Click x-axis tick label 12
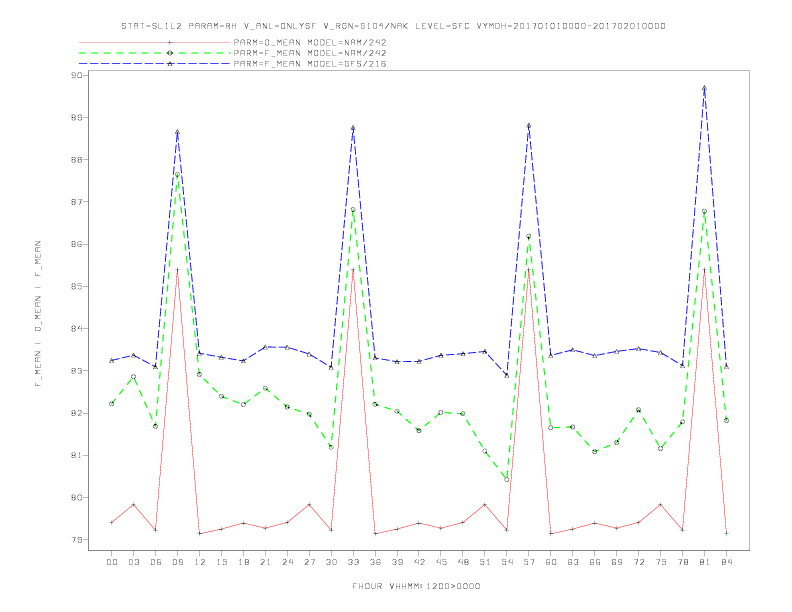This screenshot has height=612, width=792. coord(200,562)
